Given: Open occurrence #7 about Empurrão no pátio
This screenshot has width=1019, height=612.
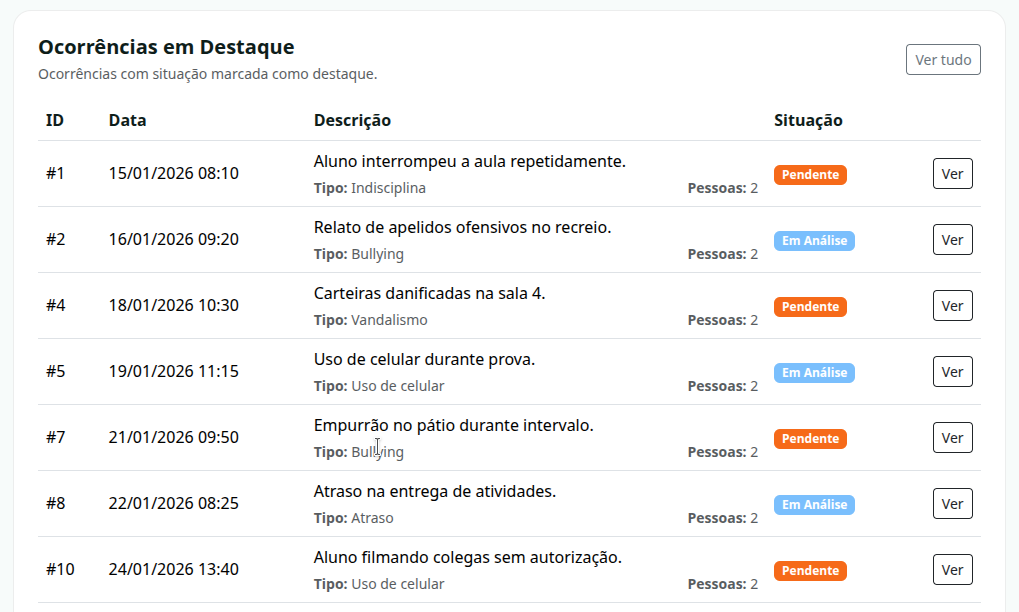Looking at the screenshot, I should 951,437.
